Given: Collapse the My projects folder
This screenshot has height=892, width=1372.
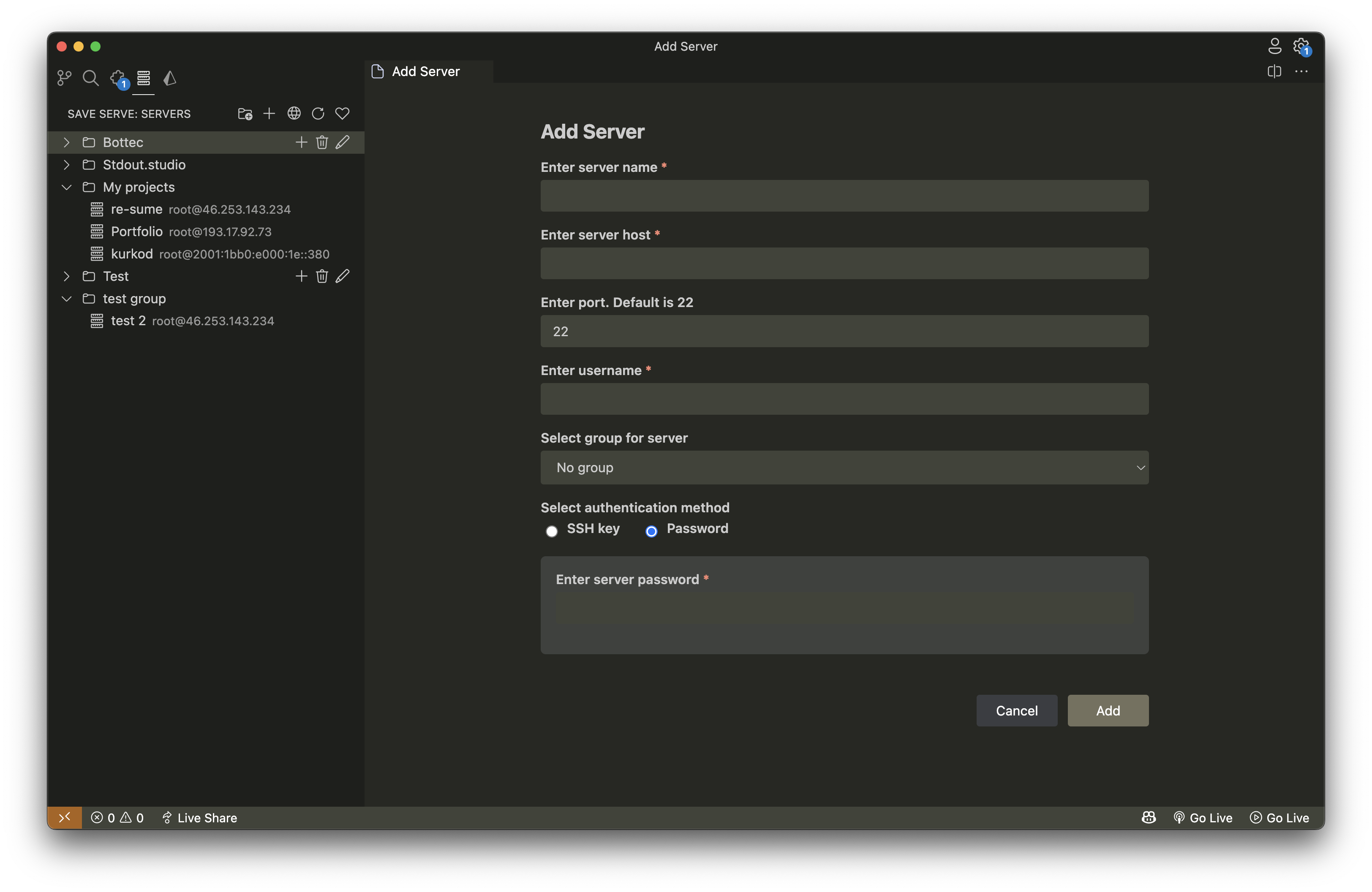Looking at the screenshot, I should (x=66, y=187).
